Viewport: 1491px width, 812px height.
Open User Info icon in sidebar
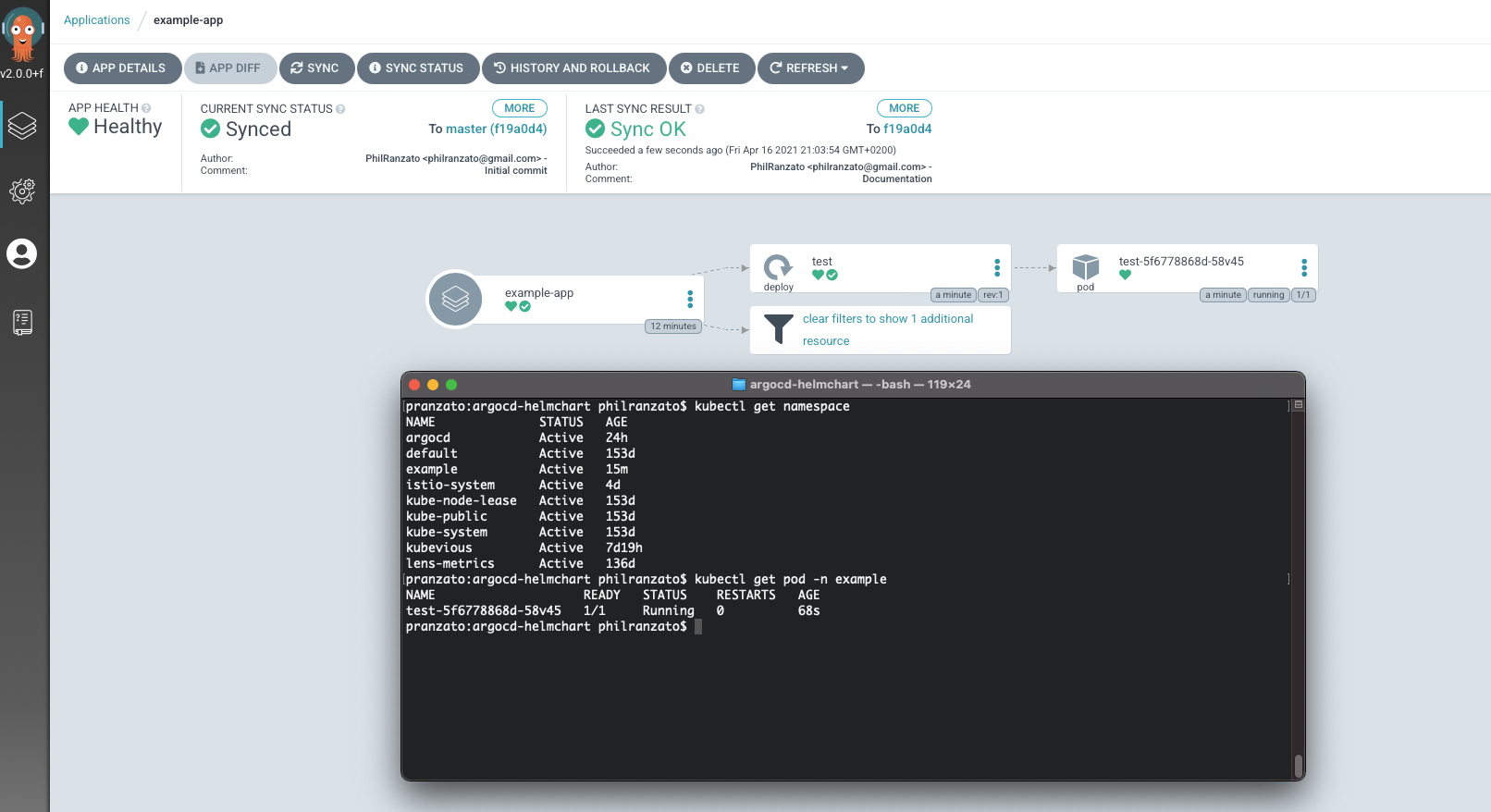pos(22,253)
